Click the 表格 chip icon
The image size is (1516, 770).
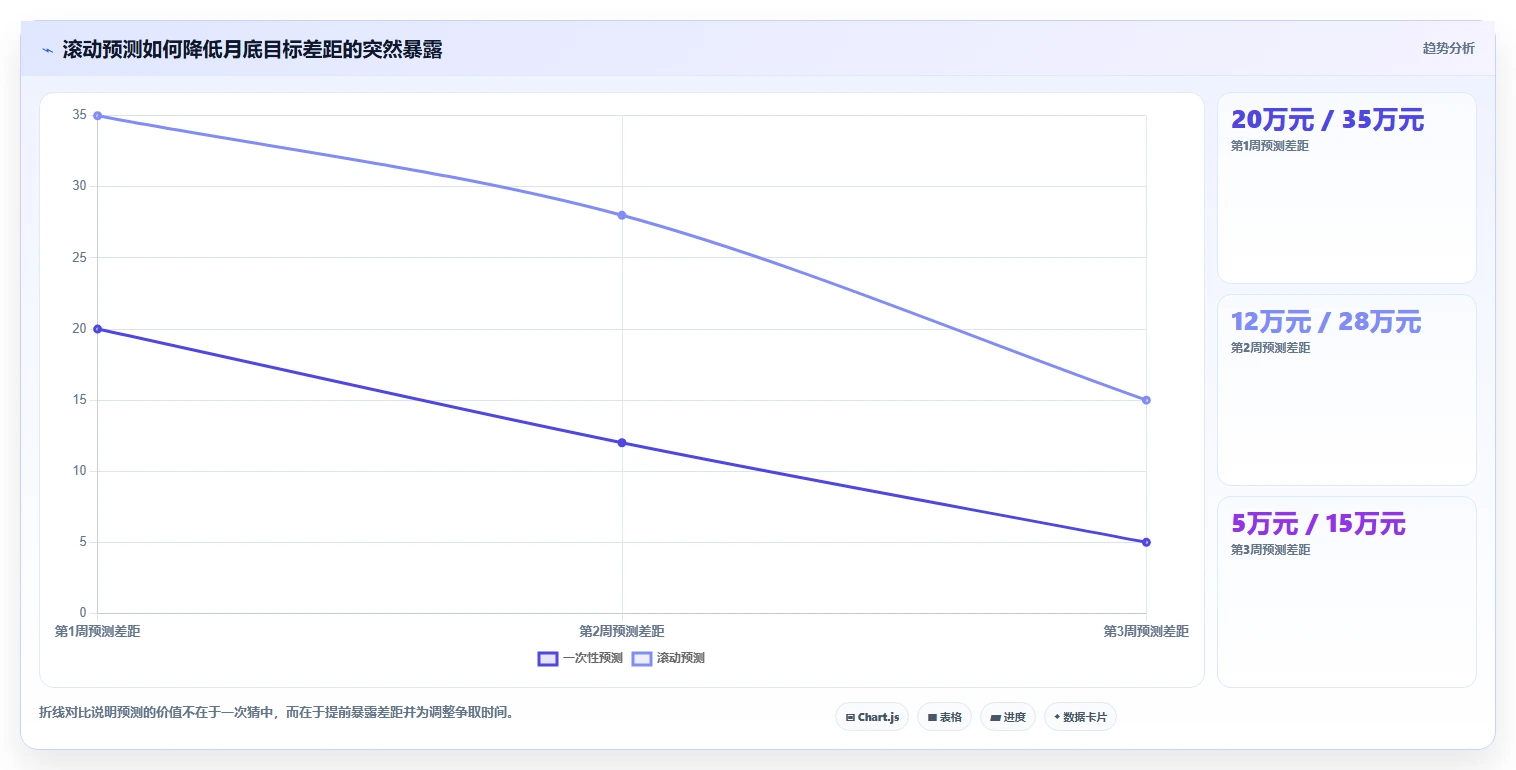tap(932, 717)
